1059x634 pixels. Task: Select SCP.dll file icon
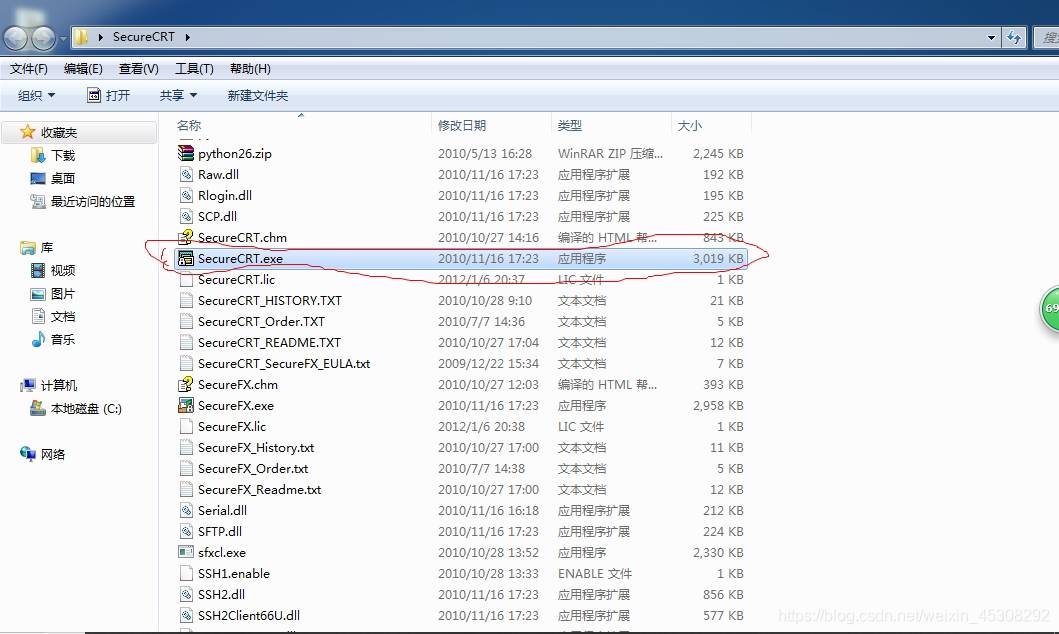[186, 216]
